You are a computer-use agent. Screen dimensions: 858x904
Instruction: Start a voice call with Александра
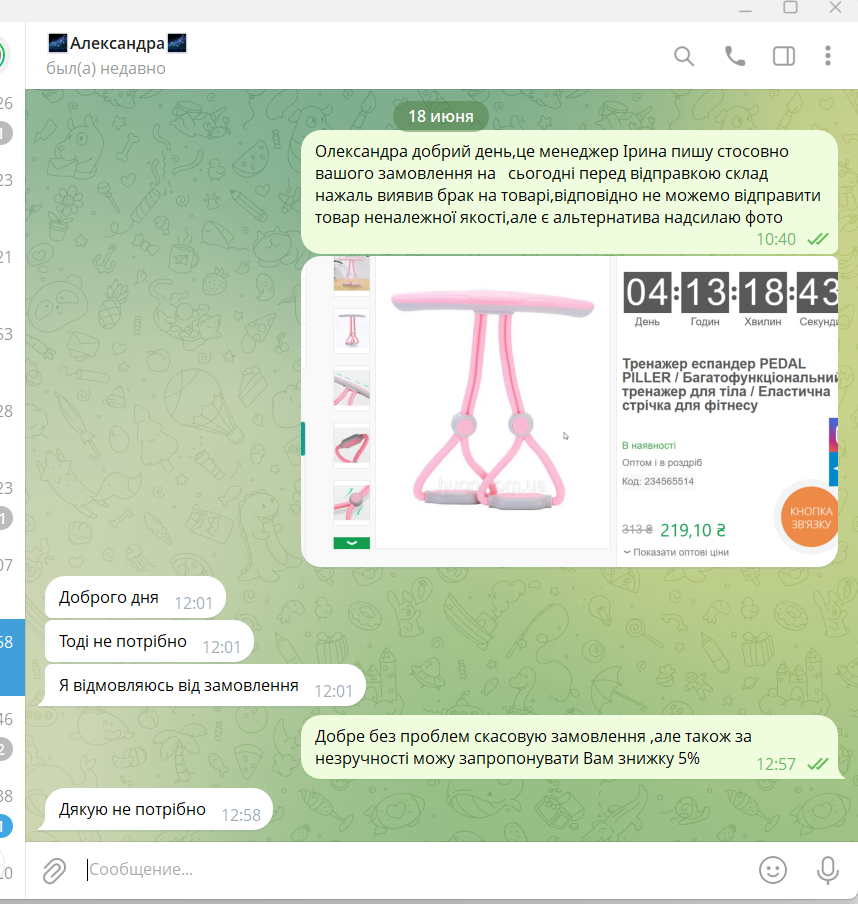point(735,56)
